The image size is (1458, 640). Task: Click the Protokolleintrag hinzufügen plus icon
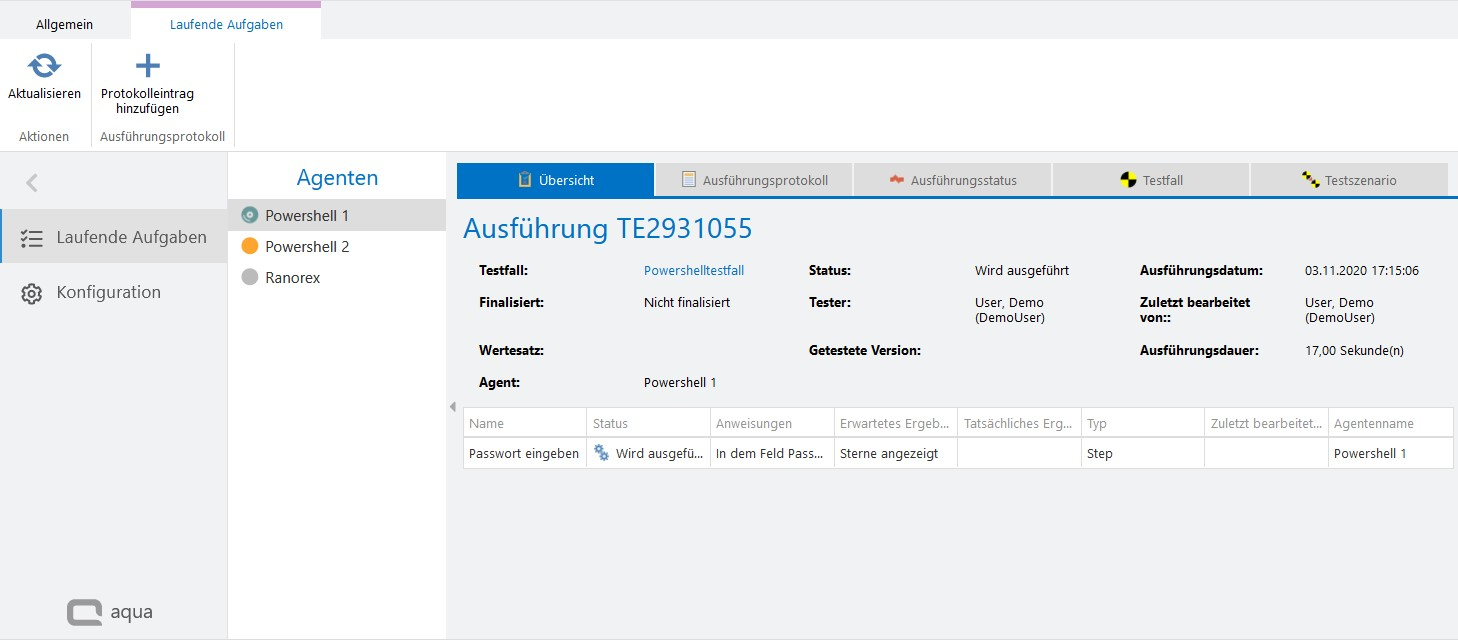147,66
